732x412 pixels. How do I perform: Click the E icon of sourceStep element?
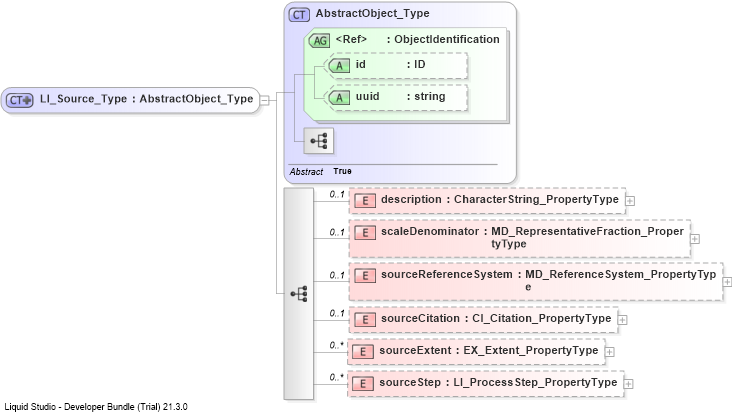coord(363,384)
